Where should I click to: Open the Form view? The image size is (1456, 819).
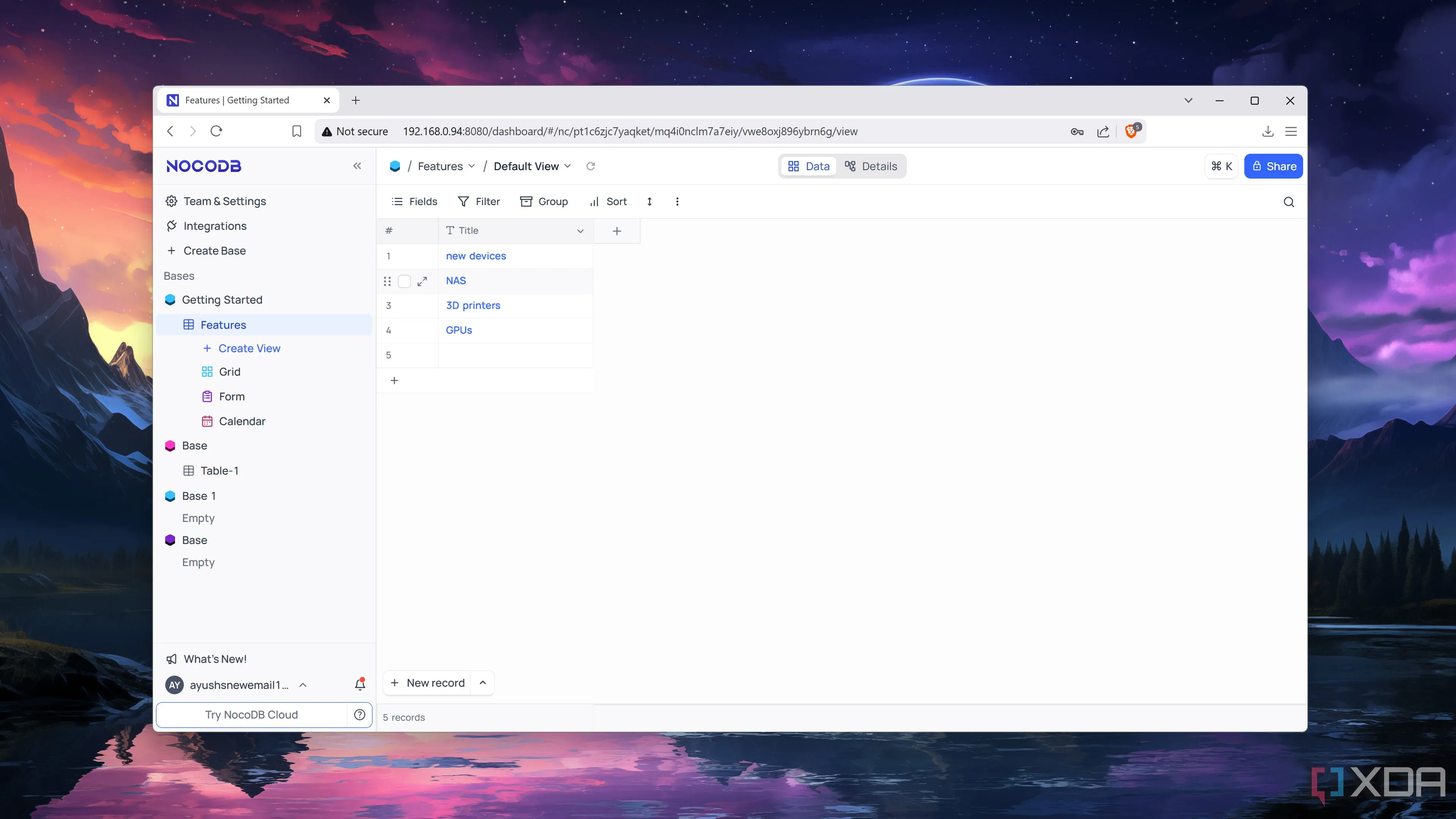coord(224,396)
